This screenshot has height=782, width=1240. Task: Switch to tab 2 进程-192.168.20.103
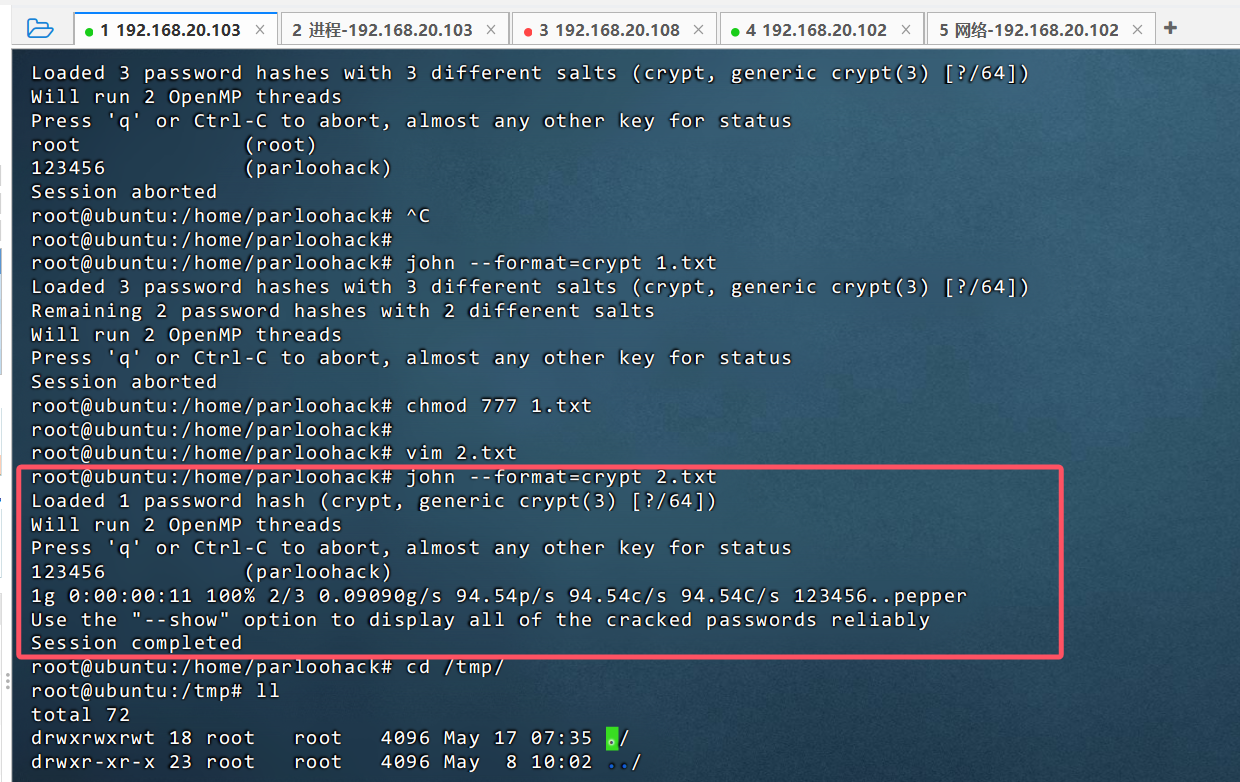pyautogui.click(x=382, y=30)
